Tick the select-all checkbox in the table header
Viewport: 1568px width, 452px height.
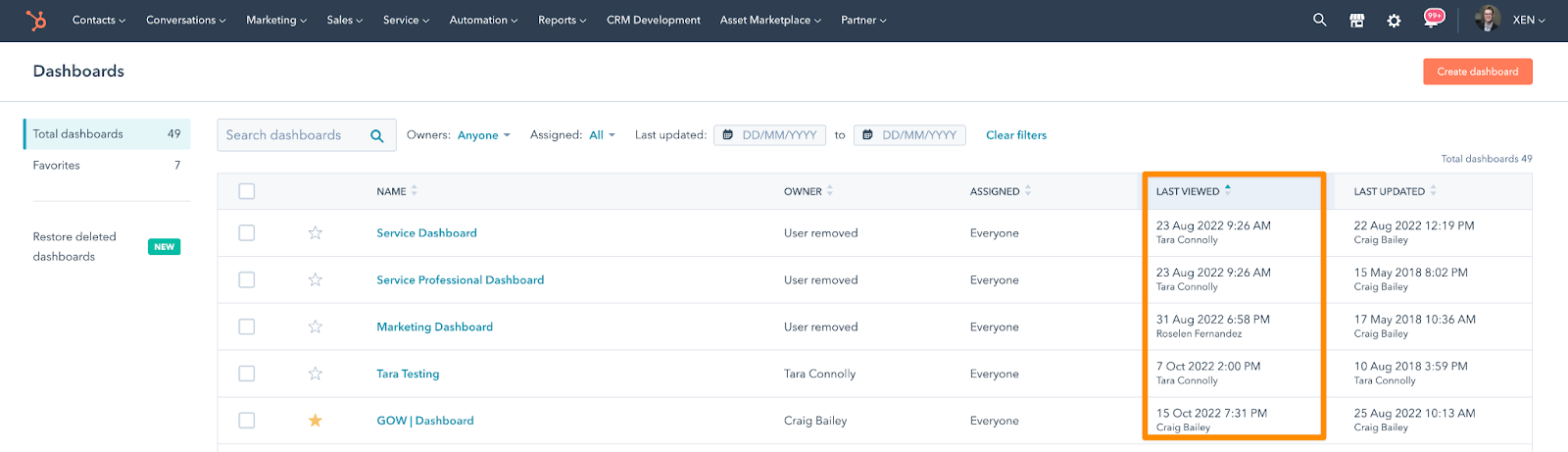[247, 191]
